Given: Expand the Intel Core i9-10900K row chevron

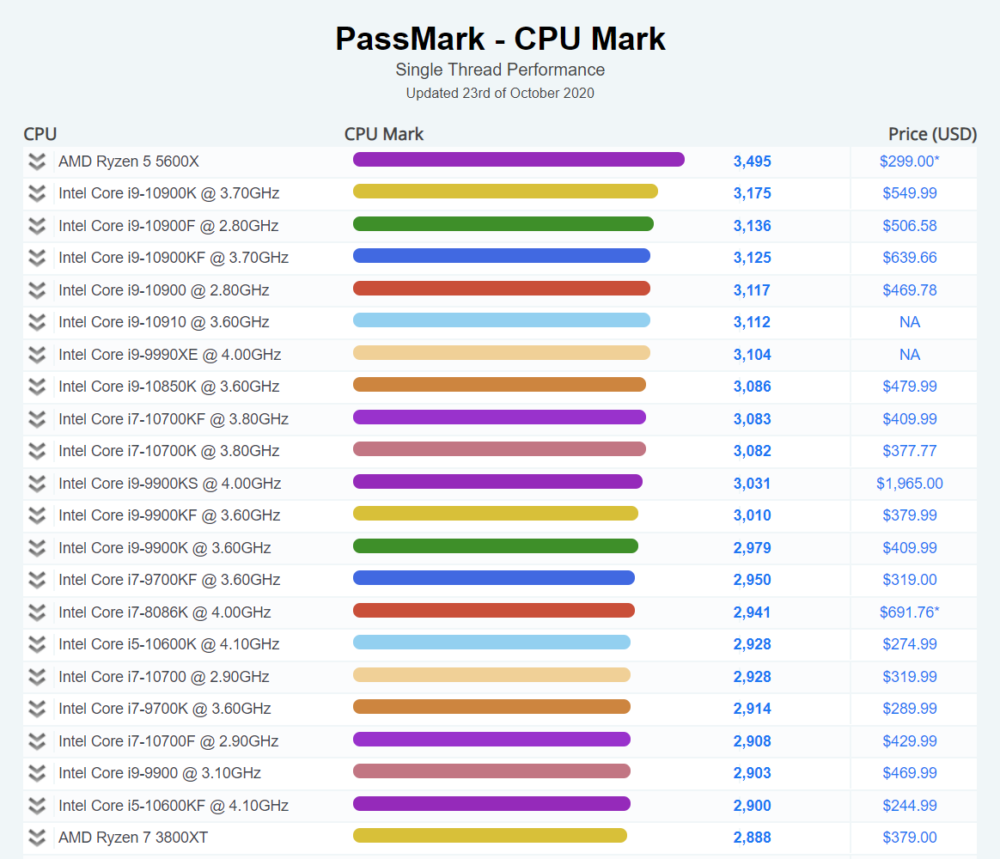Looking at the screenshot, I should point(37,193).
